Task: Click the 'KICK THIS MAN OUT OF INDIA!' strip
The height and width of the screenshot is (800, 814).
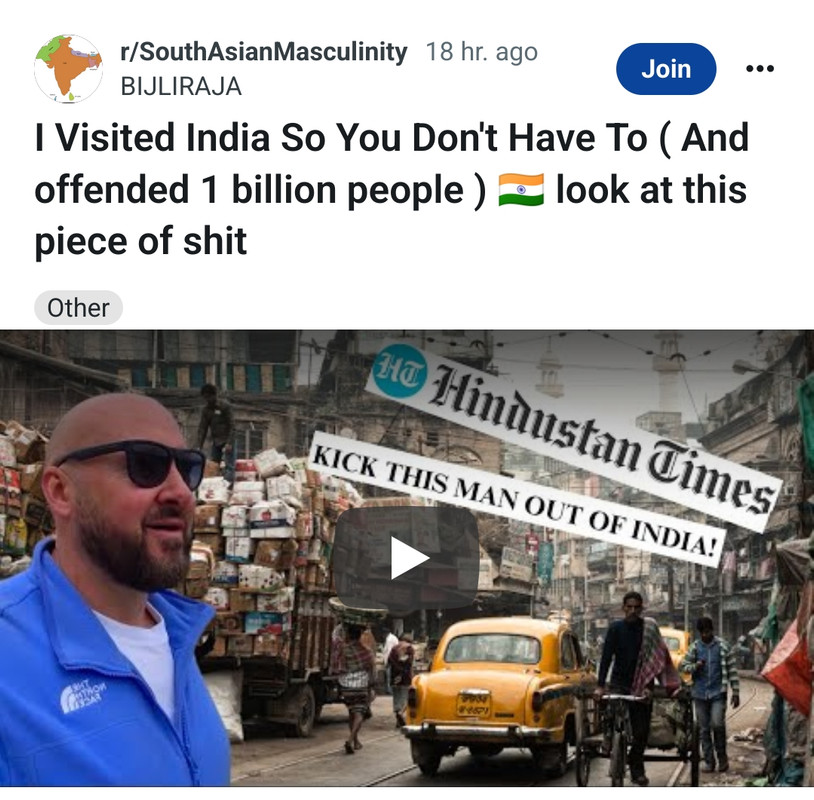Action: pos(515,498)
